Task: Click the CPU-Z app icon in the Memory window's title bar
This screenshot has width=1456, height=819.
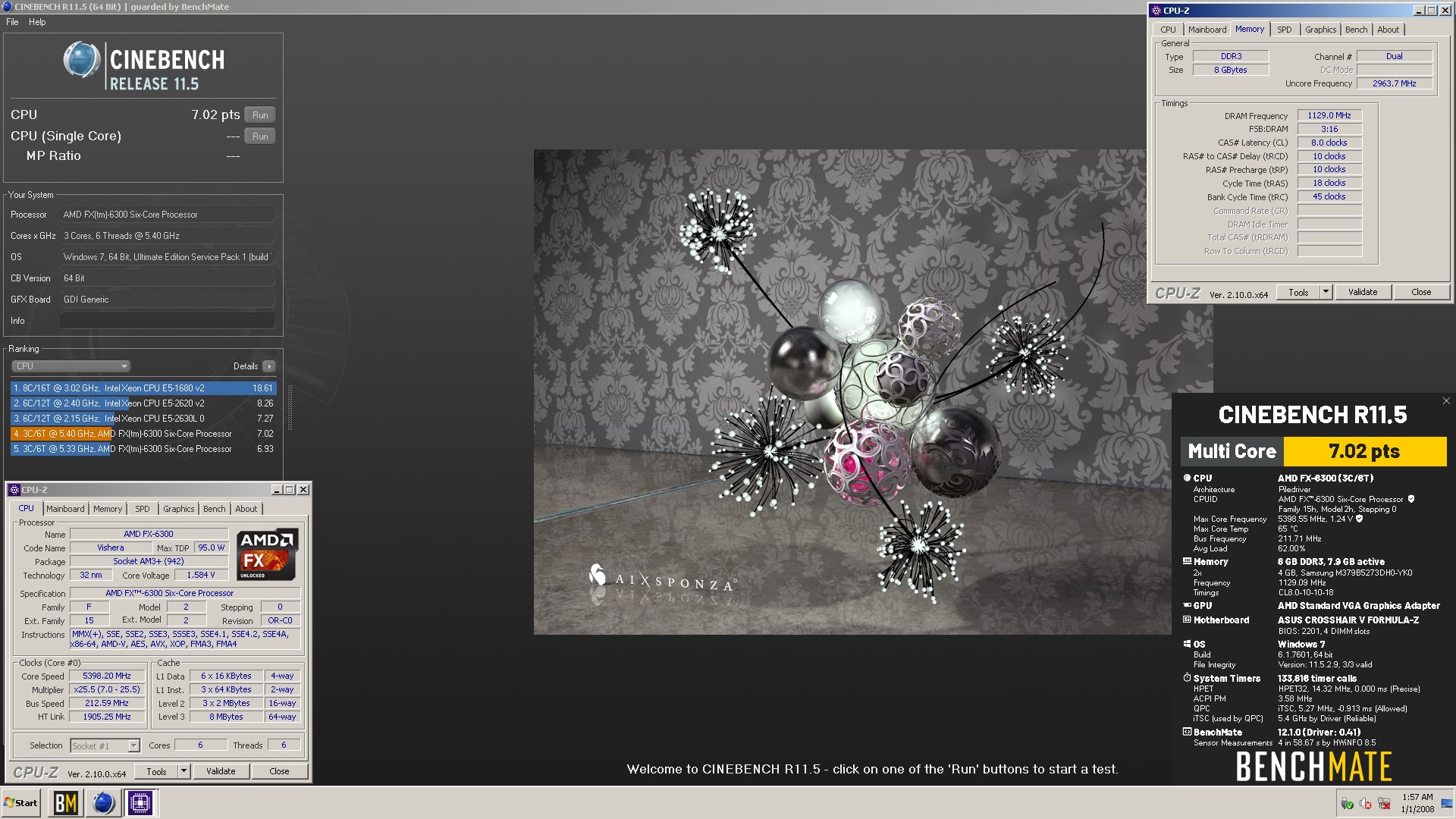Action: click(1156, 11)
